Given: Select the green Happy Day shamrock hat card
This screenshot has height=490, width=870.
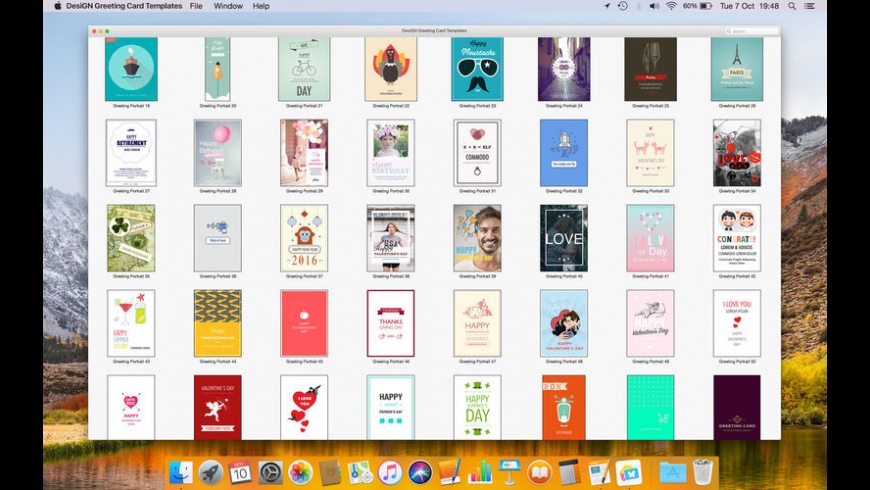Looking at the screenshot, I should point(477,407).
